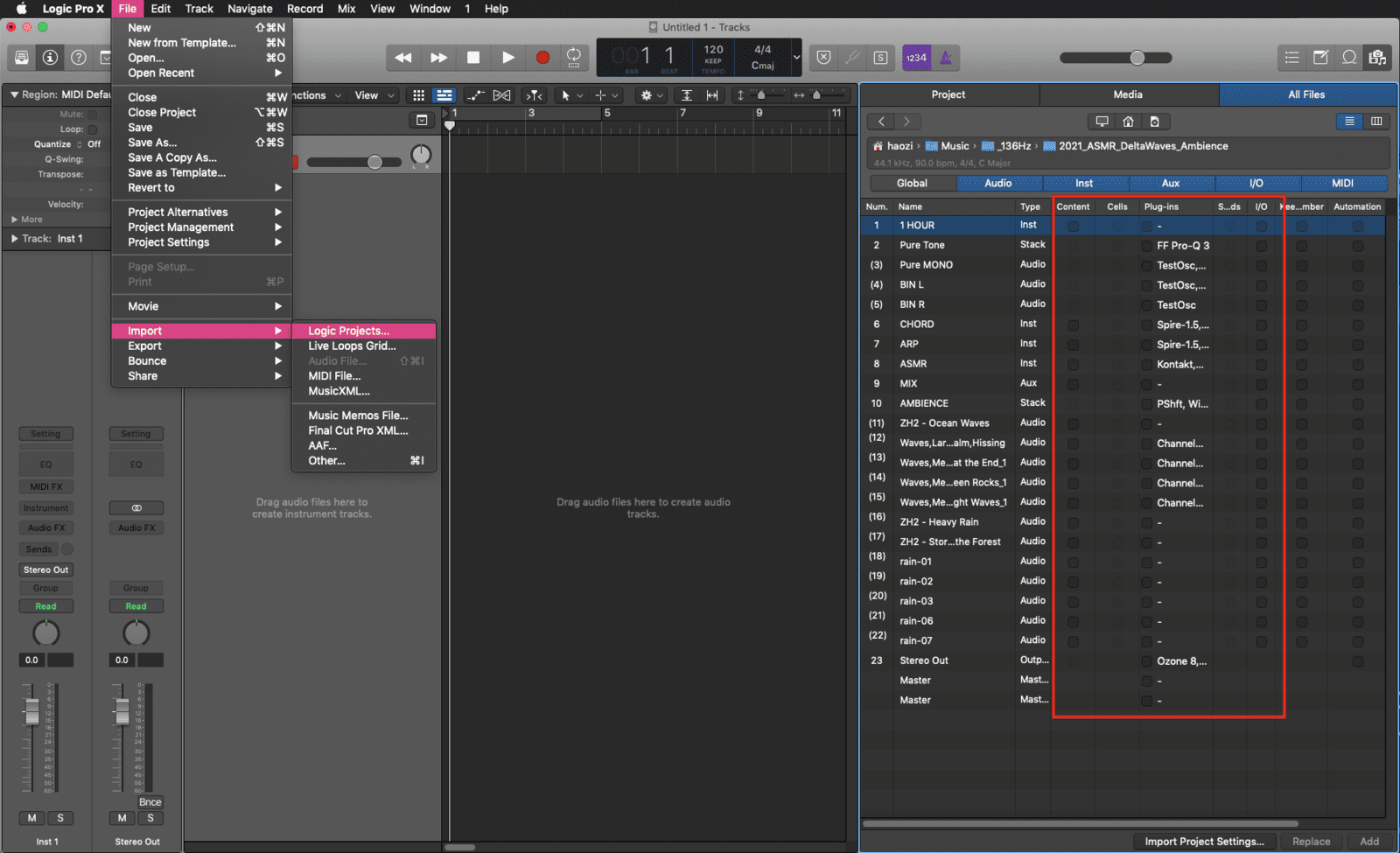Switch browser to list view

click(1349, 122)
